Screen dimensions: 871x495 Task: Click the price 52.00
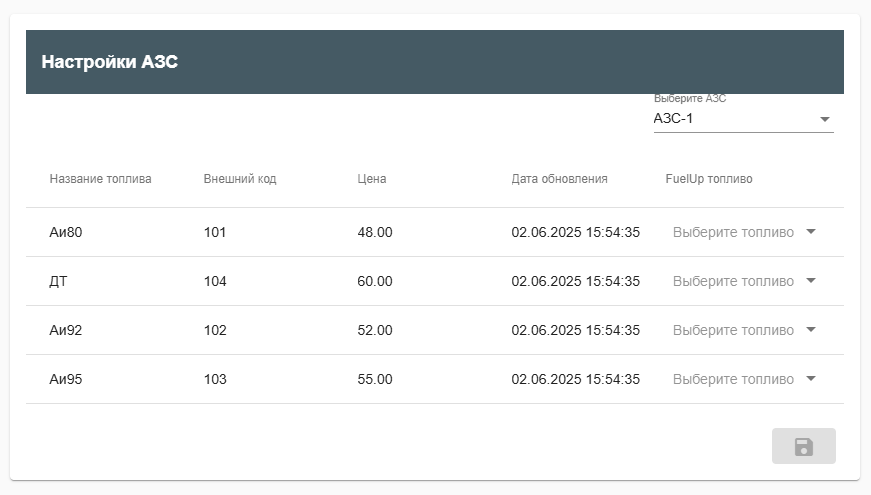(x=375, y=330)
